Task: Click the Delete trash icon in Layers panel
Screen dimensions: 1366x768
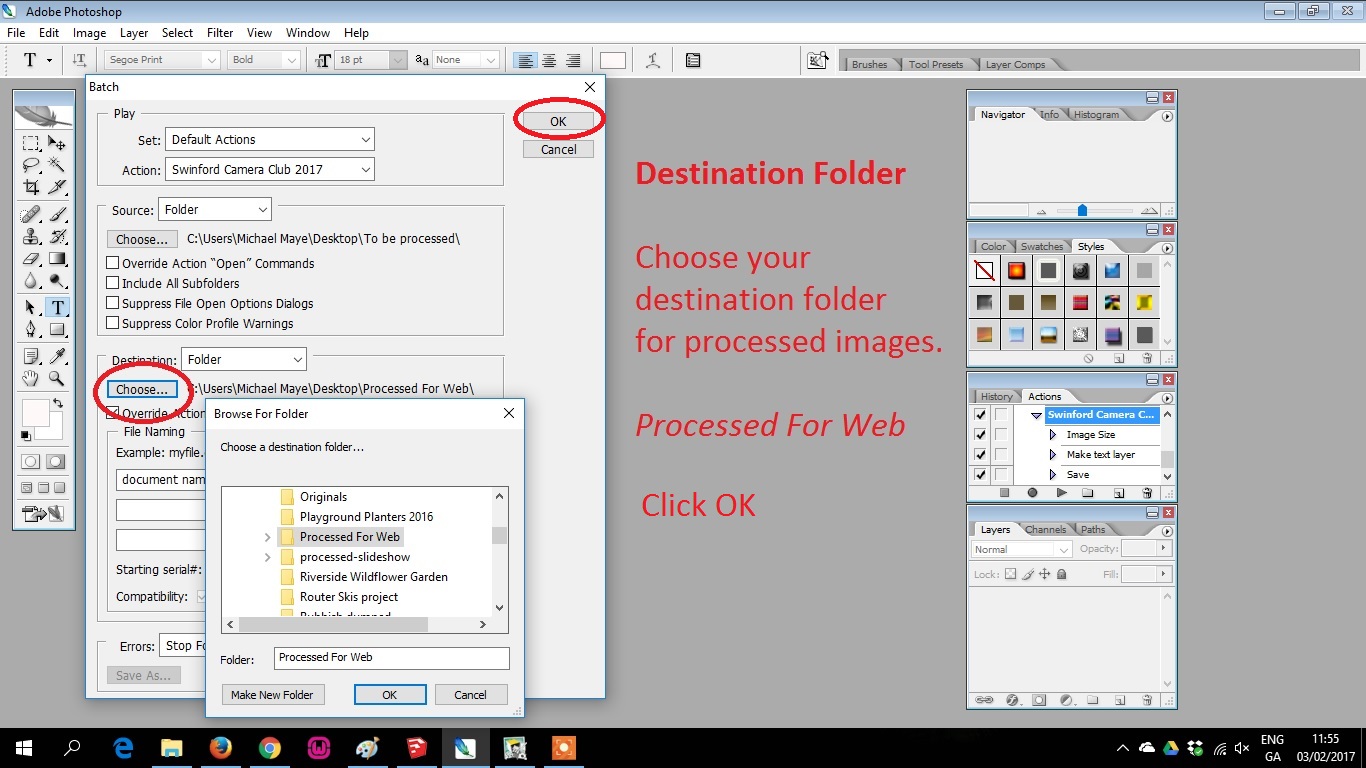Action: [x=1147, y=700]
